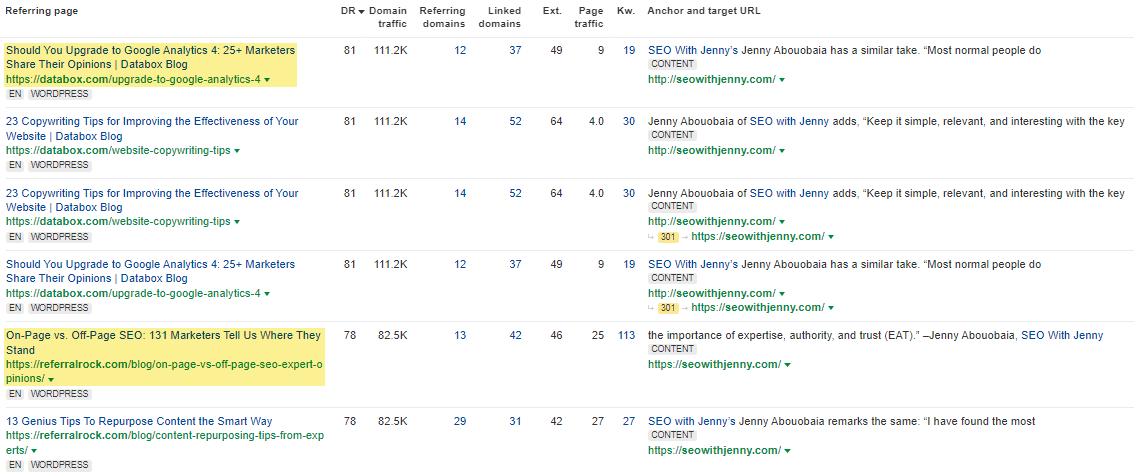The height and width of the screenshot is (475, 1134).
Task: Click WORDPRESS tag under 13 Genius Tips row
Action: 59,465
